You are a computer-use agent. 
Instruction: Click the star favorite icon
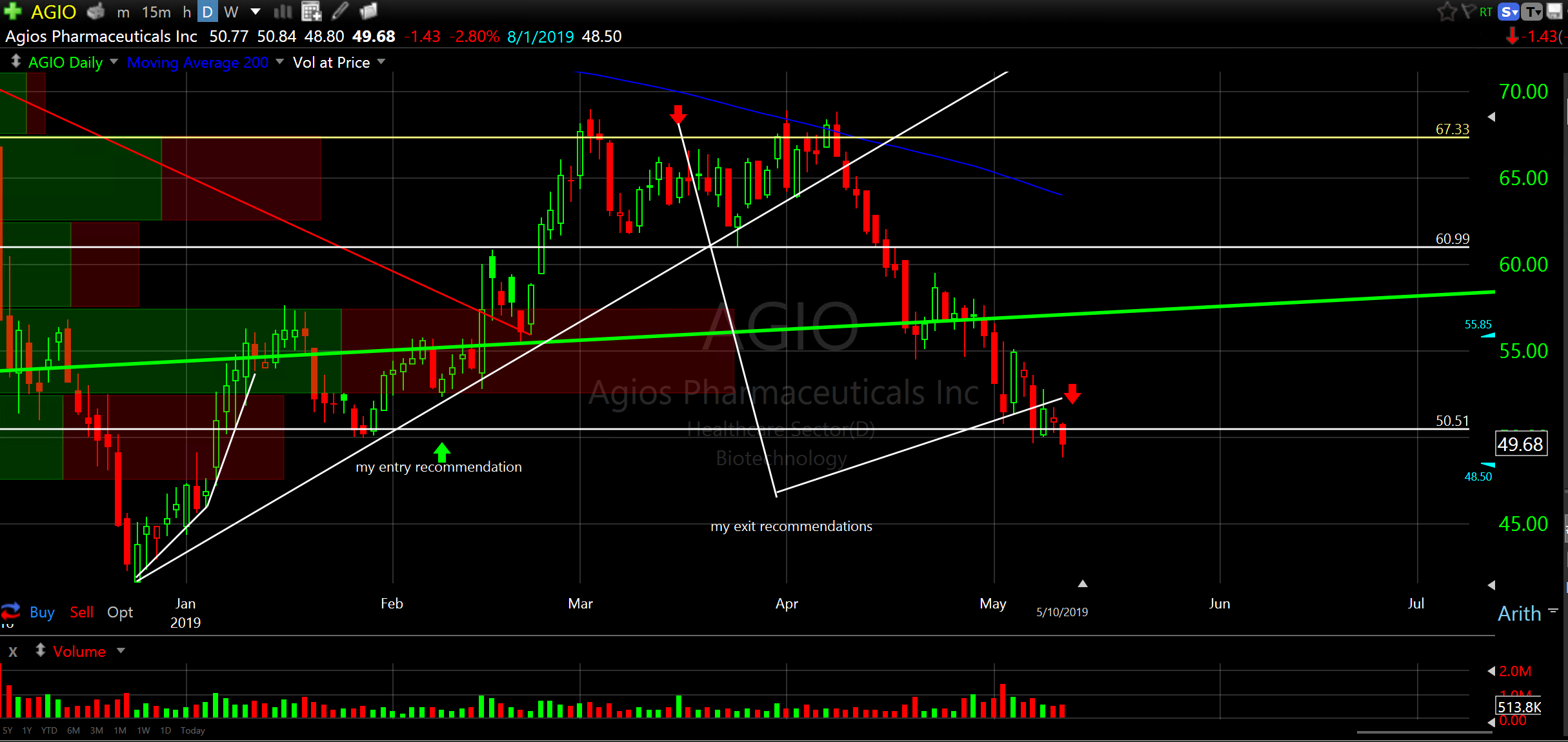click(1447, 11)
